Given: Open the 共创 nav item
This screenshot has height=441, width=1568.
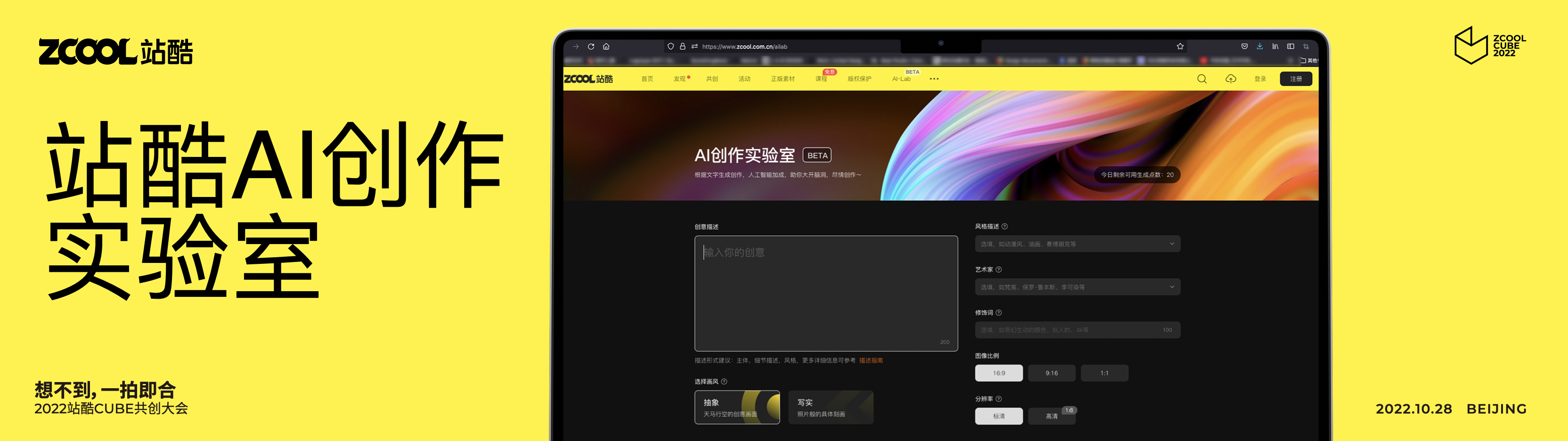Looking at the screenshot, I should pyautogui.click(x=712, y=79).
